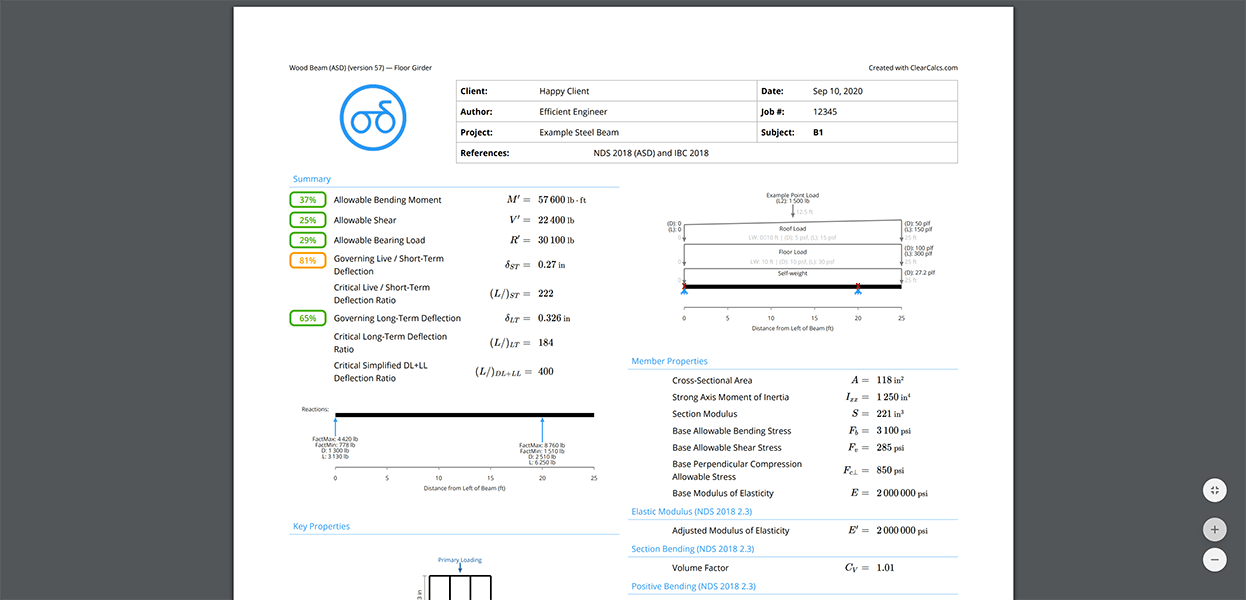Open the Section Bending (NDS 2018 2.3) link
Image resolution: width=1246 pixels, height=600 pixels.
pyautogui.click(x=693, y=548)
